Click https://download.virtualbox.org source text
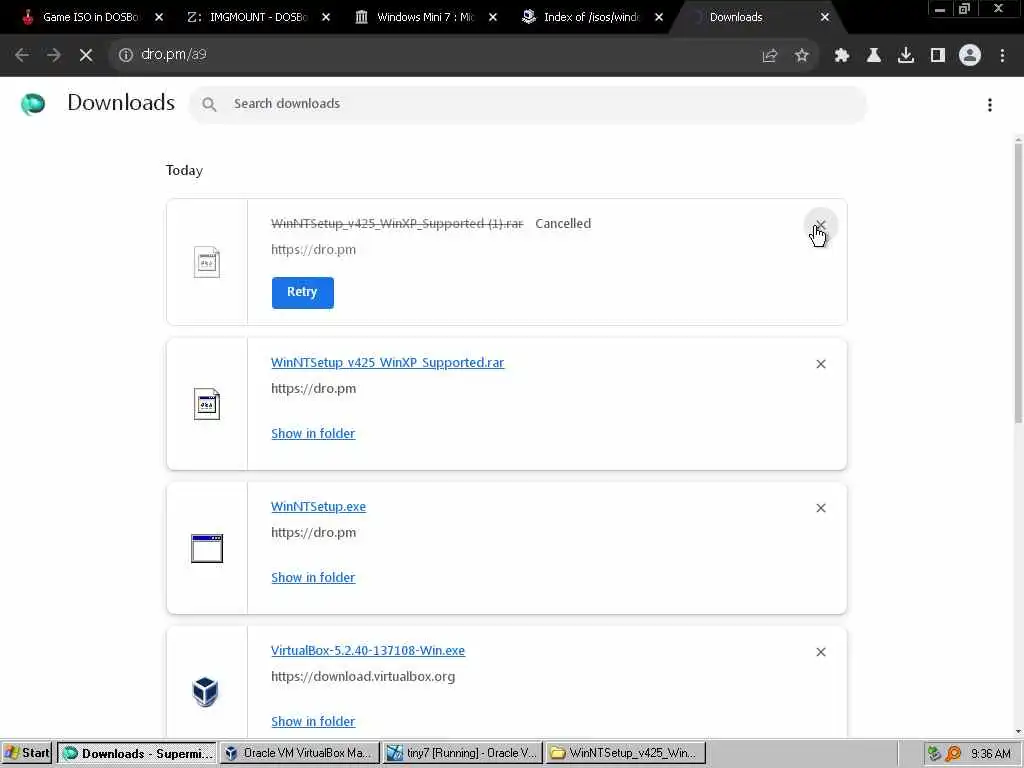 coord(363,677)
